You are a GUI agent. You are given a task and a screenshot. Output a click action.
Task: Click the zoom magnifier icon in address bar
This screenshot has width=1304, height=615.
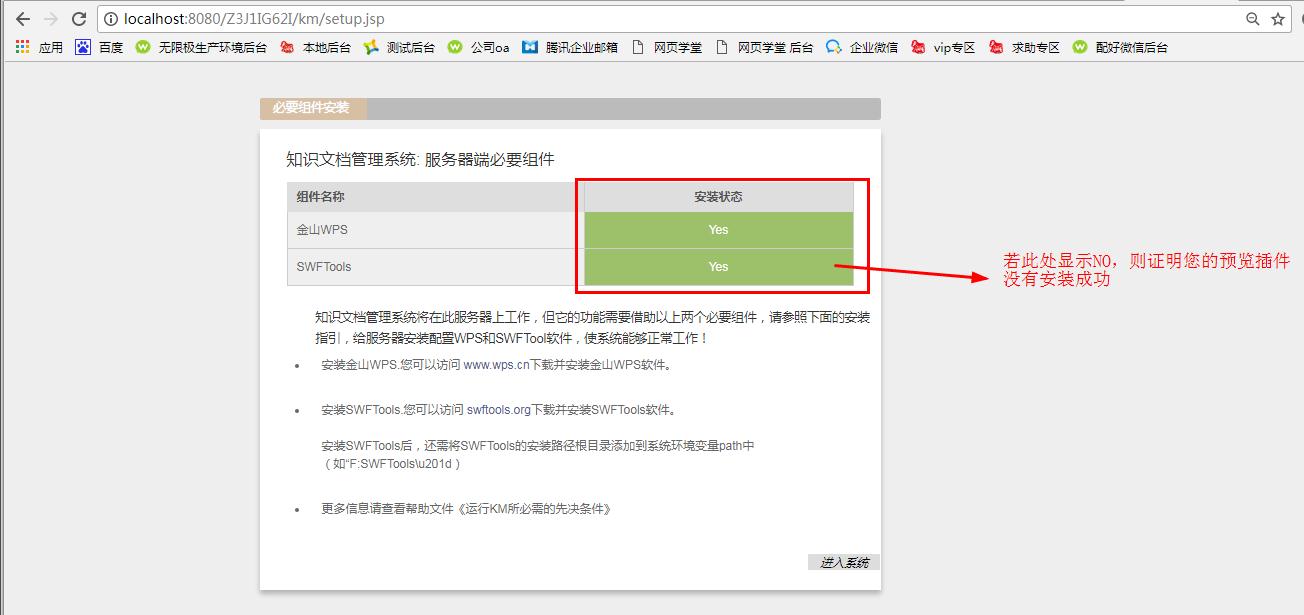[1252, 19]
